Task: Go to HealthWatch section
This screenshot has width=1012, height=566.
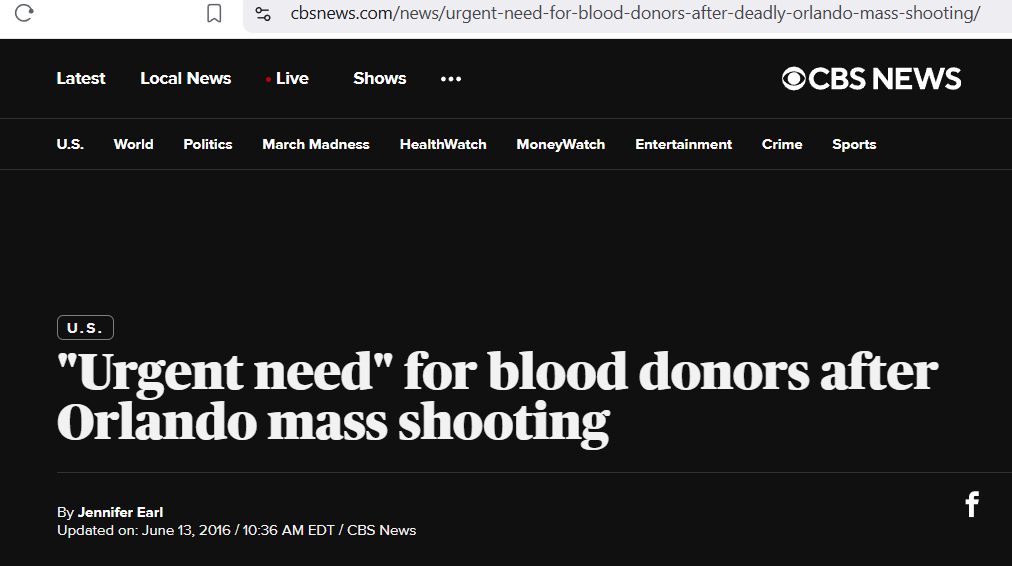Action: [443, 144]
